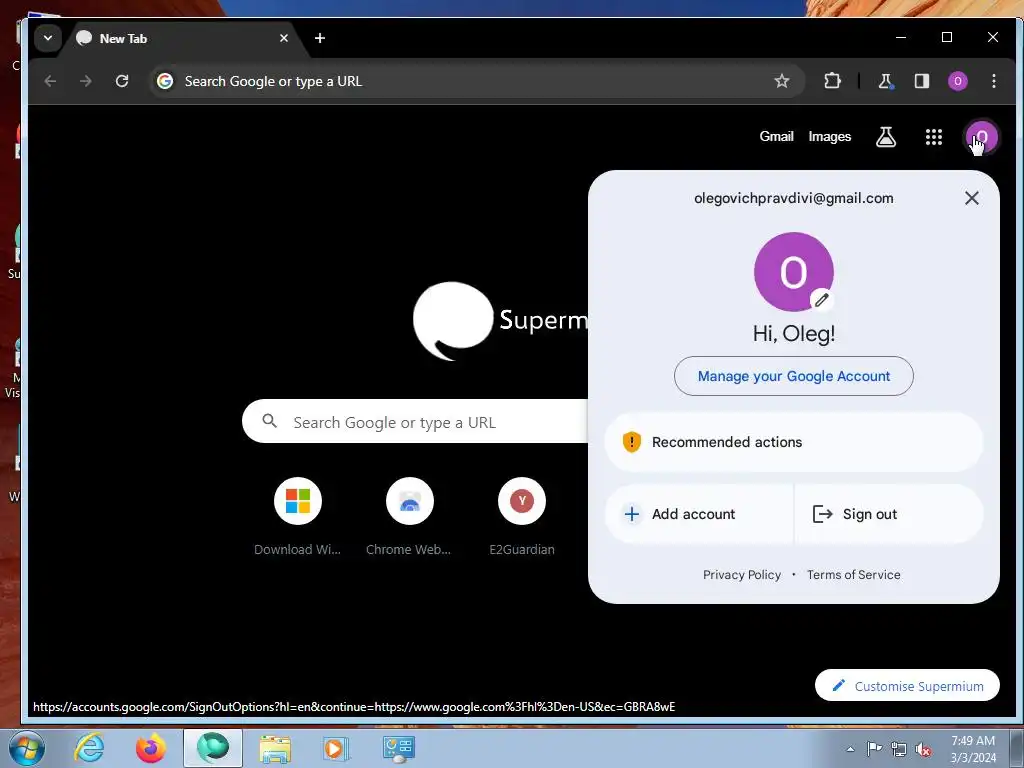Open a new tab with plus button
This screenshot has width=1024, height=768.
(320, 39)
